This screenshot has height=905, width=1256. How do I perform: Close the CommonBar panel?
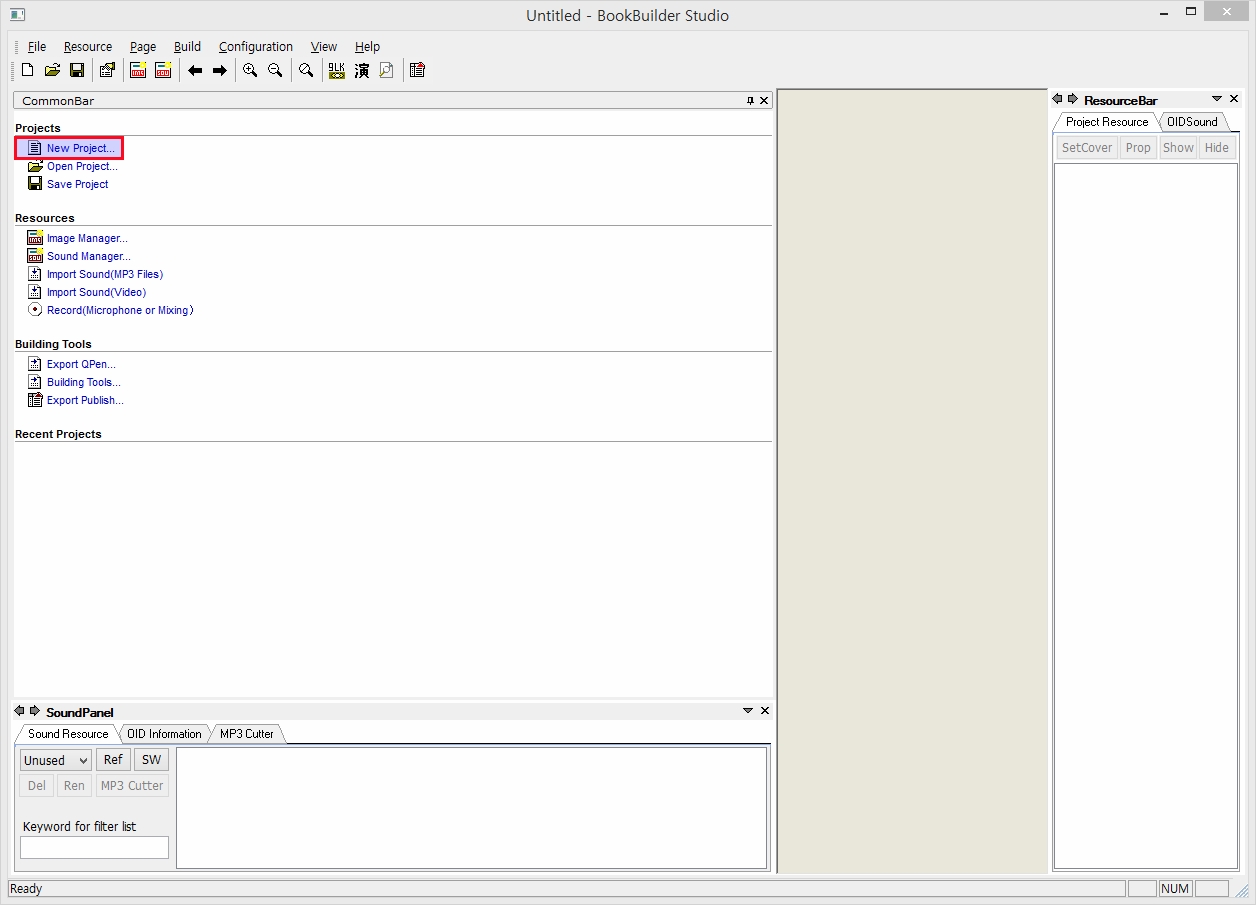[x=764, y=101]
